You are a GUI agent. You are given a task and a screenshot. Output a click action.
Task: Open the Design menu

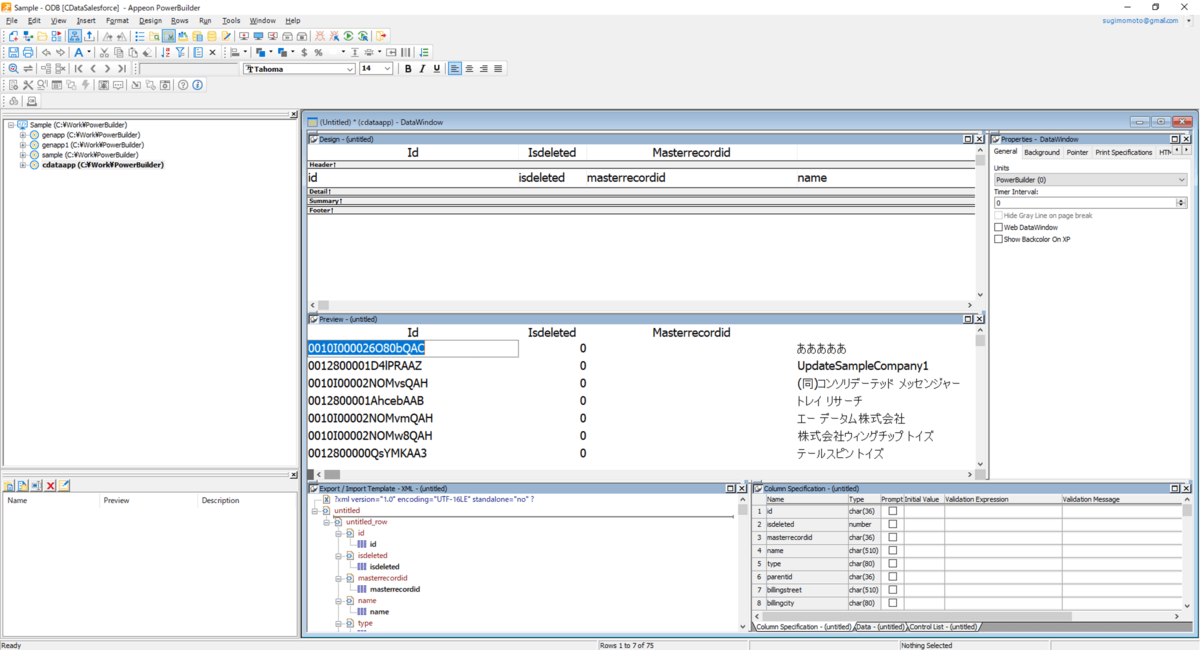pos(150,20)
